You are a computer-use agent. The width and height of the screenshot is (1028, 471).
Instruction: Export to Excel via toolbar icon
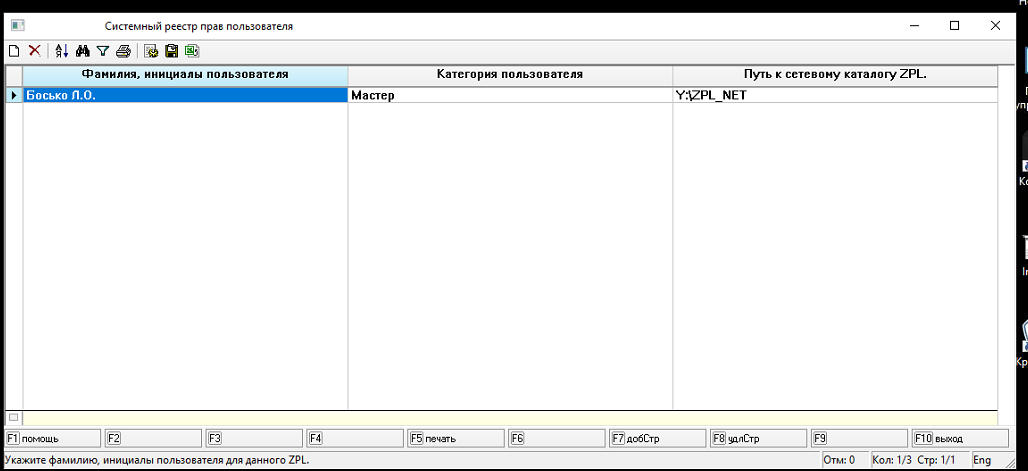[191, 51]
